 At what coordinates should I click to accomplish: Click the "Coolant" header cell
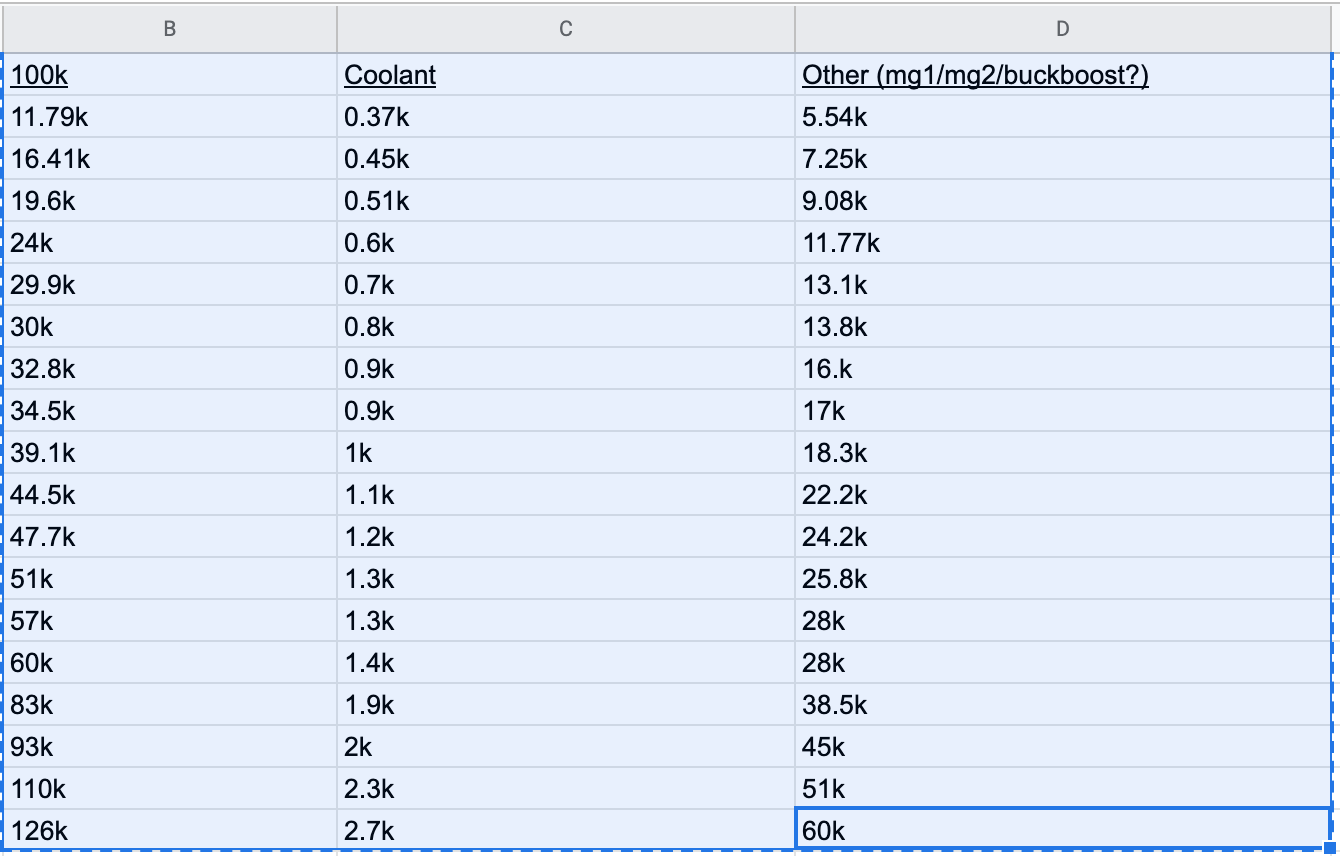point(566,75)
